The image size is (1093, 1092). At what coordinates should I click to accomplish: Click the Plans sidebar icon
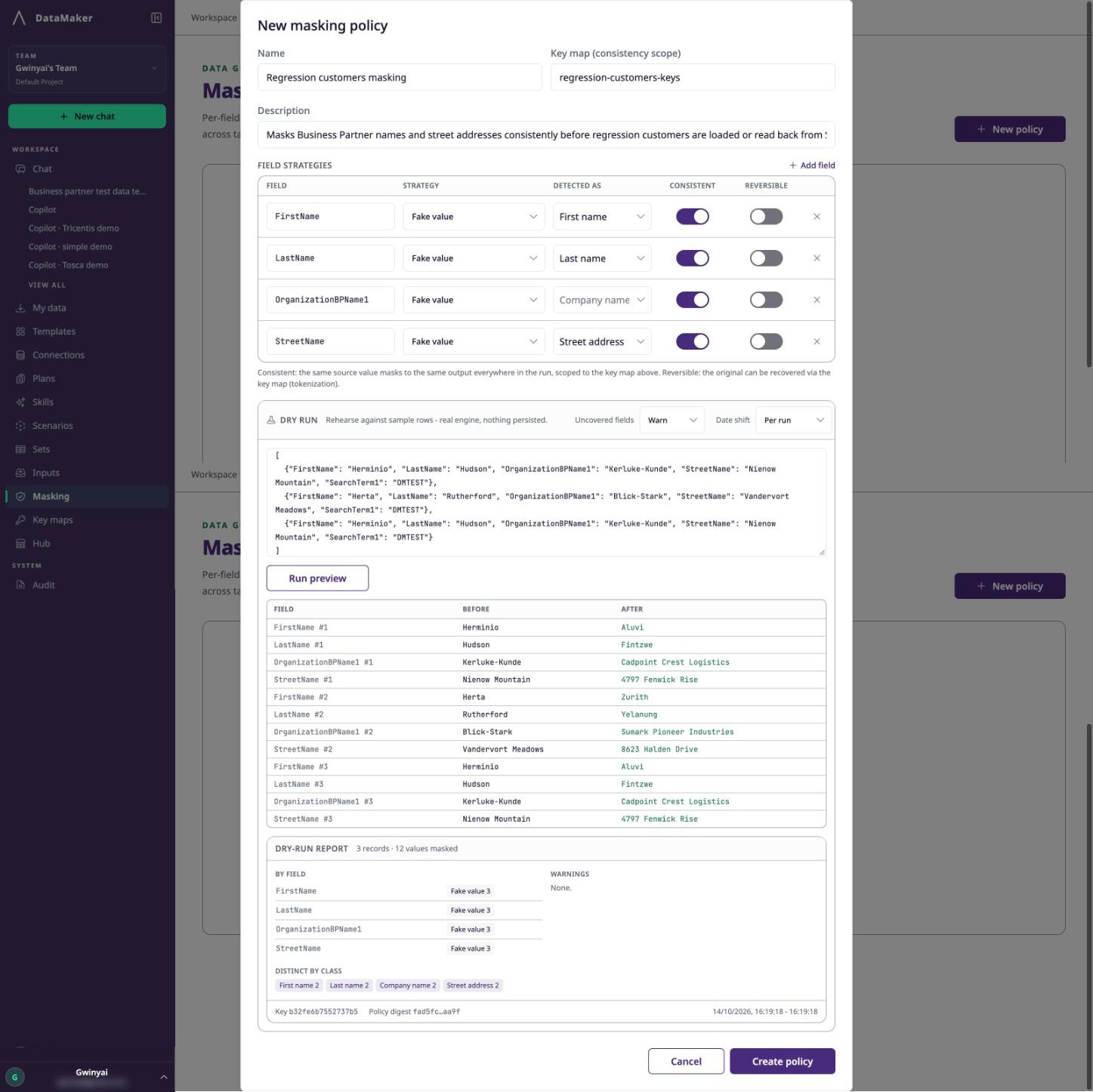[x=20, y=378]
